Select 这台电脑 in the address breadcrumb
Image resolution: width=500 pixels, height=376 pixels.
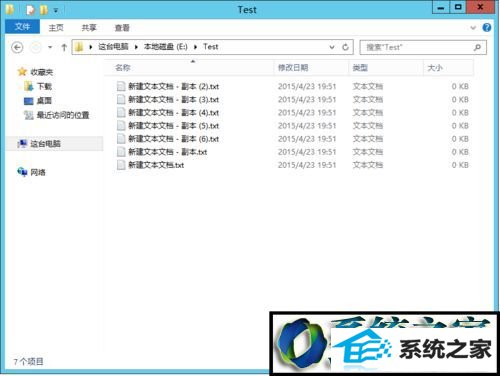tap(113, 47)
